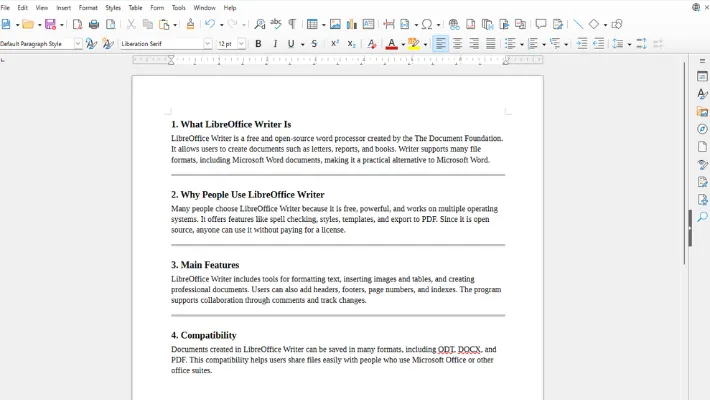Open the font name dropdown
This screenshot has width=710, height=400.
click(x=207, y=43)
